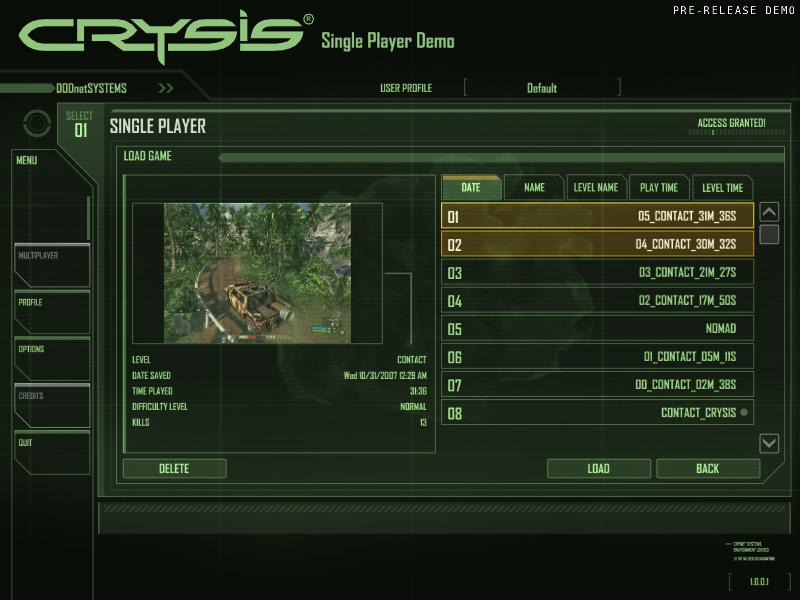Open the CREDITS menu item

click(x=52, y=406)
